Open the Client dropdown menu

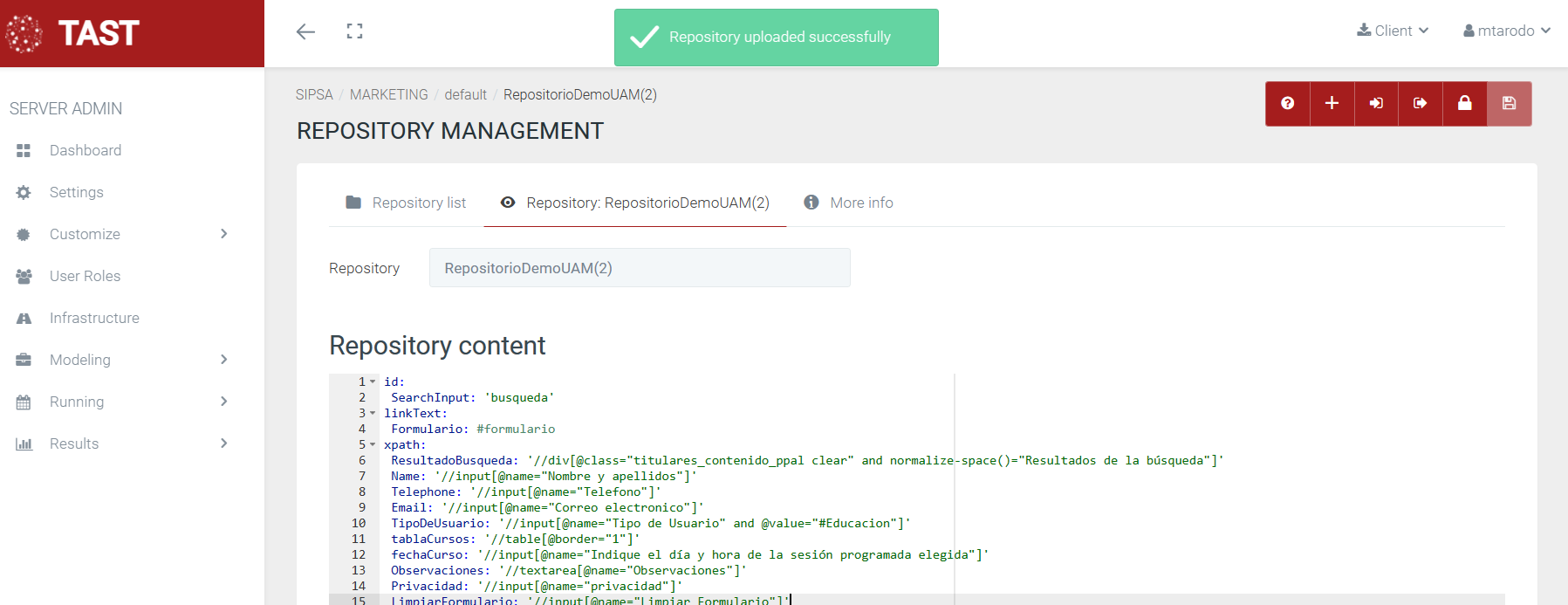pos(1393,31)
